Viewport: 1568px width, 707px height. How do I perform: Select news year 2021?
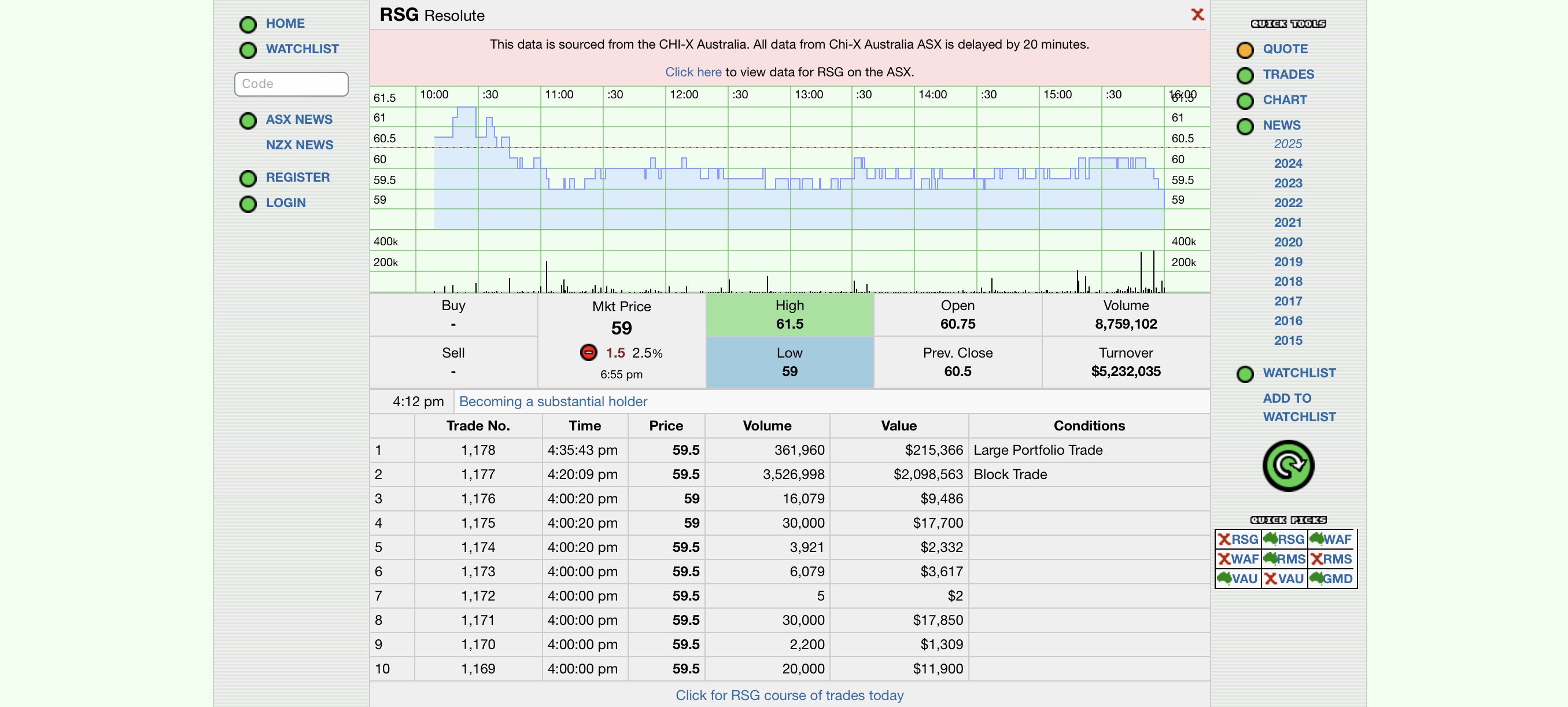click(x=1288, y=222)
